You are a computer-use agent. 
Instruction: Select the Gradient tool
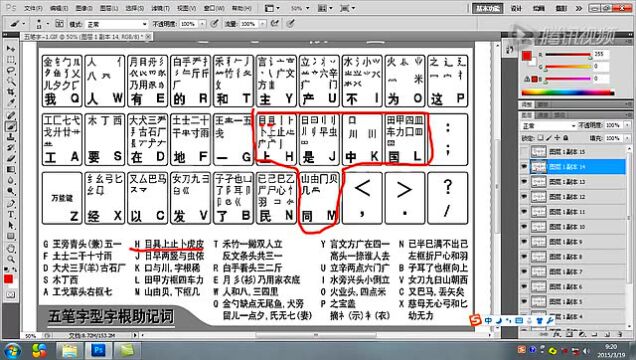pyautogui.click(x=11, y=169)
